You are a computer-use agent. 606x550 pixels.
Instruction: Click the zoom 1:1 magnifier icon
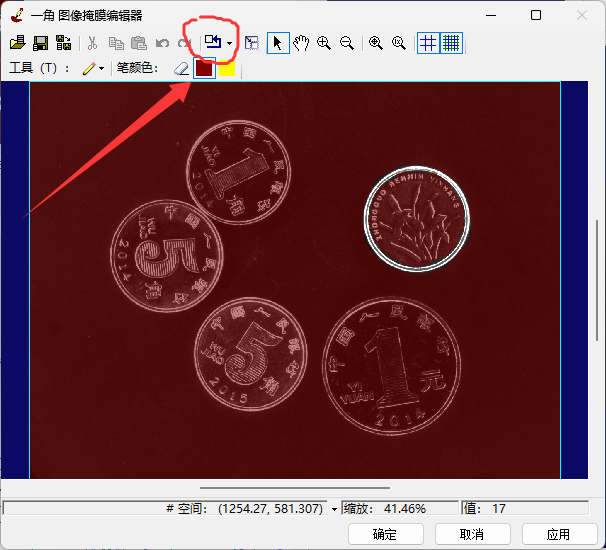[399, 43]
